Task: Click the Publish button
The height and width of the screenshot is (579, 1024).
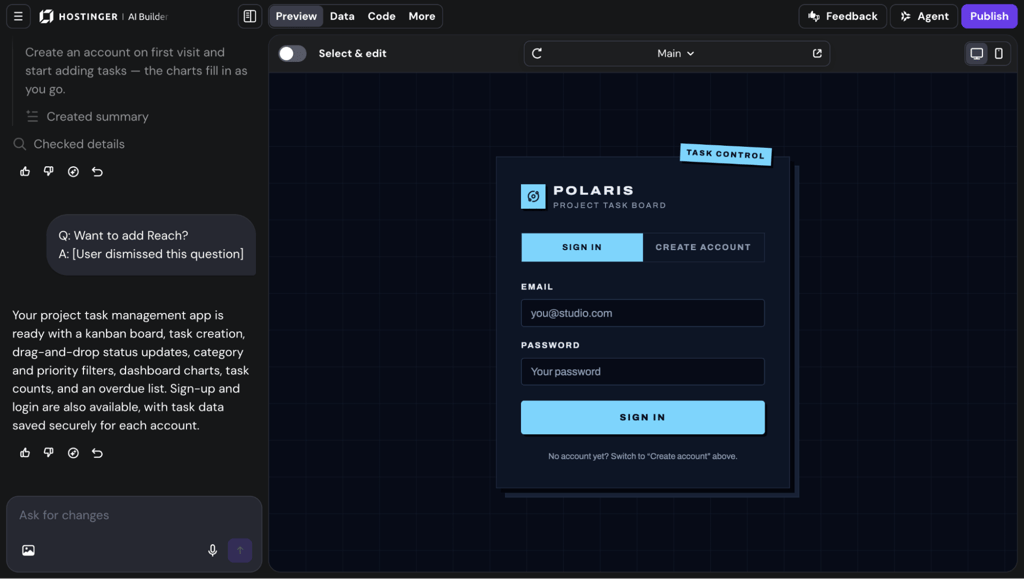Action: (x=989, y=16)
